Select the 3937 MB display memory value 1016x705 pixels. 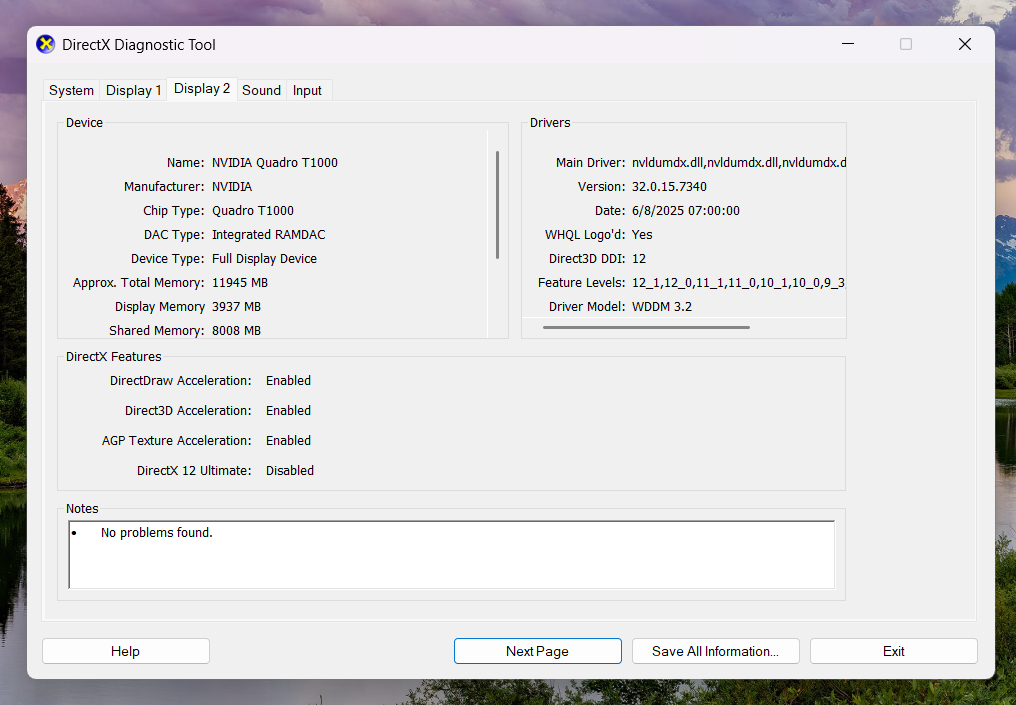[237, 306]
